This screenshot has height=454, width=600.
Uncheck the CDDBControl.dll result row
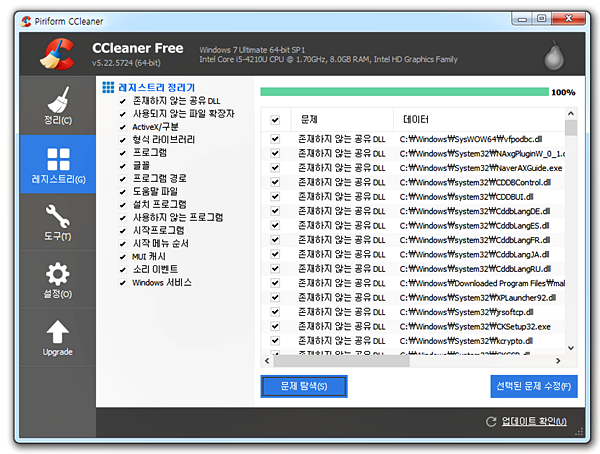click(x=275, y=182)
